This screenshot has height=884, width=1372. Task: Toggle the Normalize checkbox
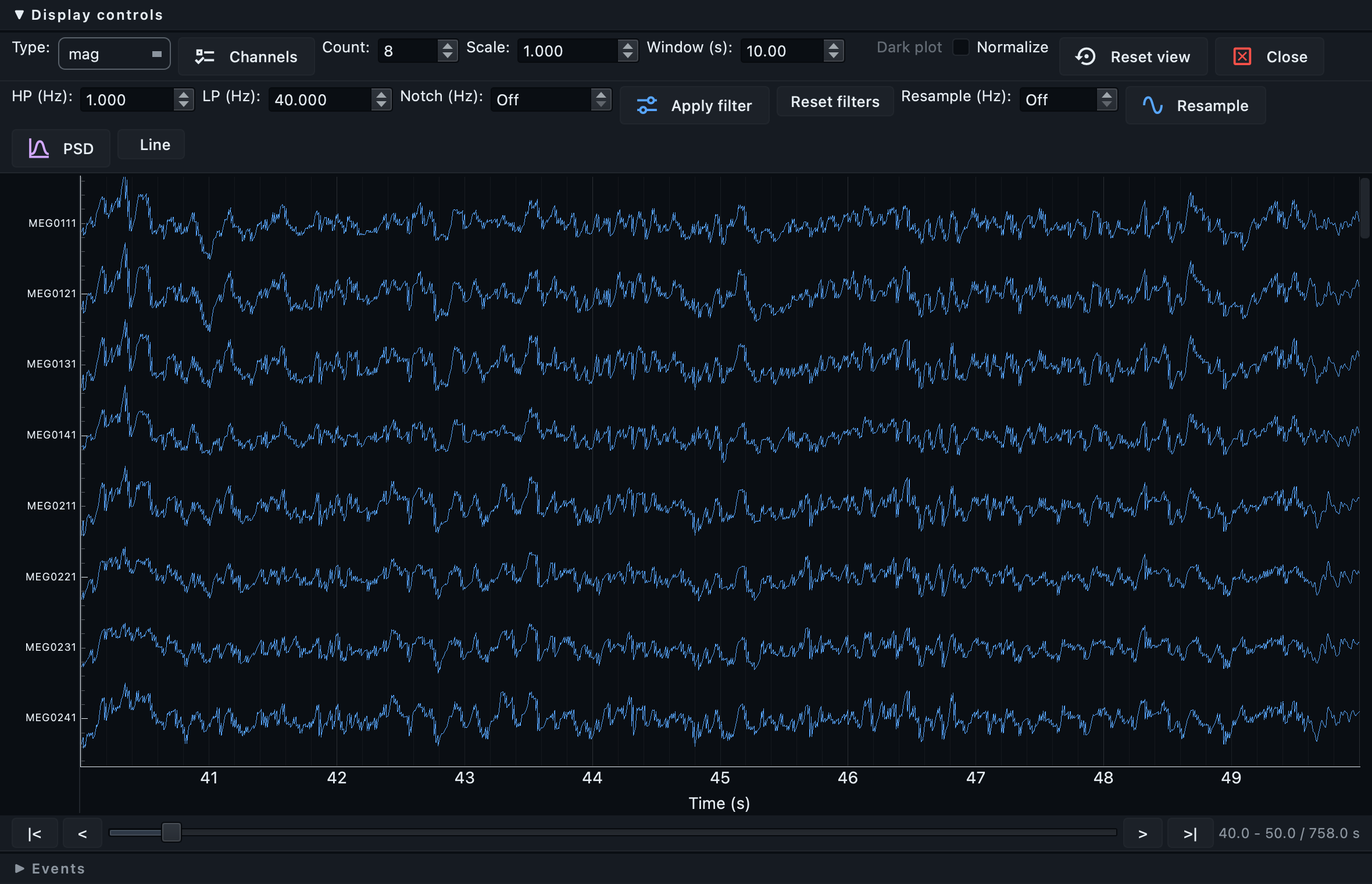961,47
